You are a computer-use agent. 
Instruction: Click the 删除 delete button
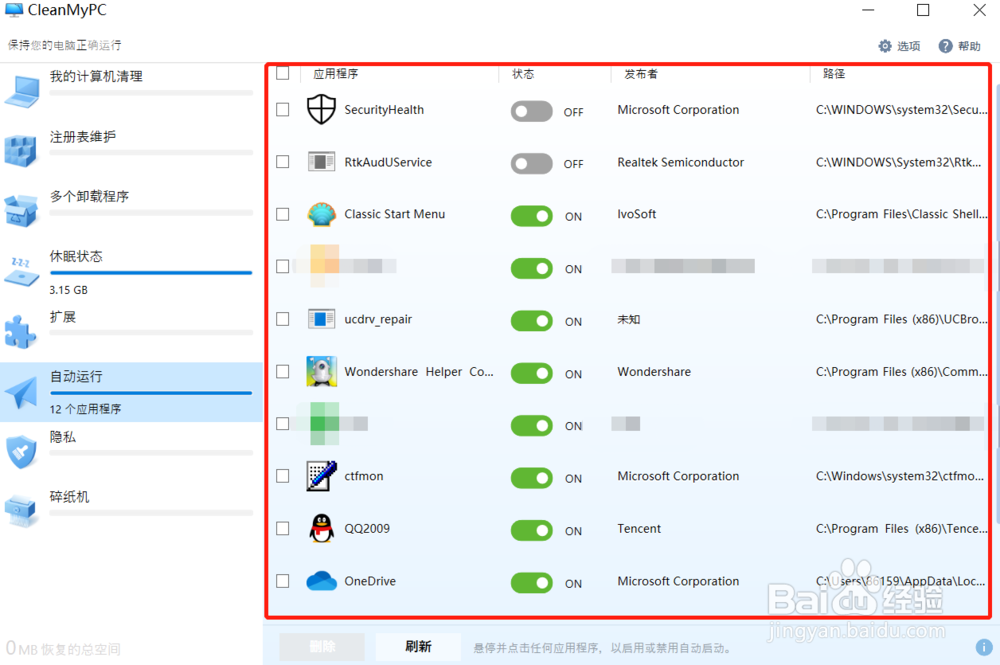pyautogui.click(x=321, y=646)
